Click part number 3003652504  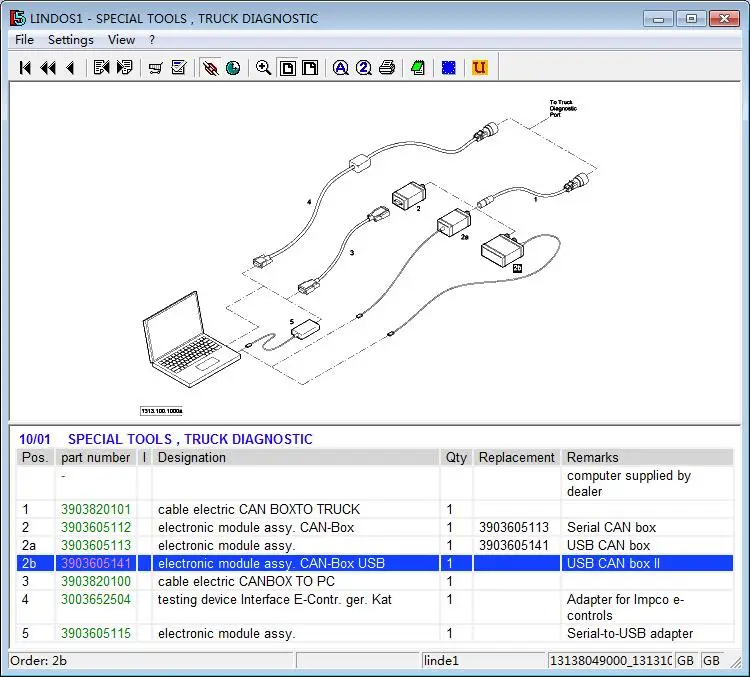pyautogui.click(x=96, y=599)
